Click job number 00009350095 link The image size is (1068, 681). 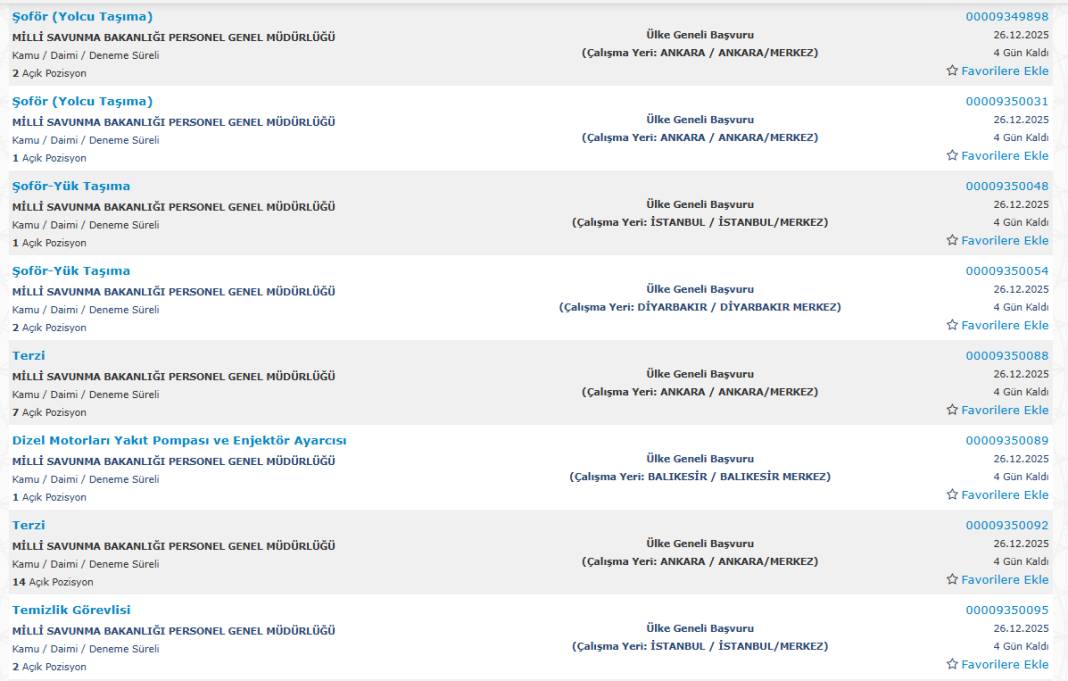(x=1007, y=610)
